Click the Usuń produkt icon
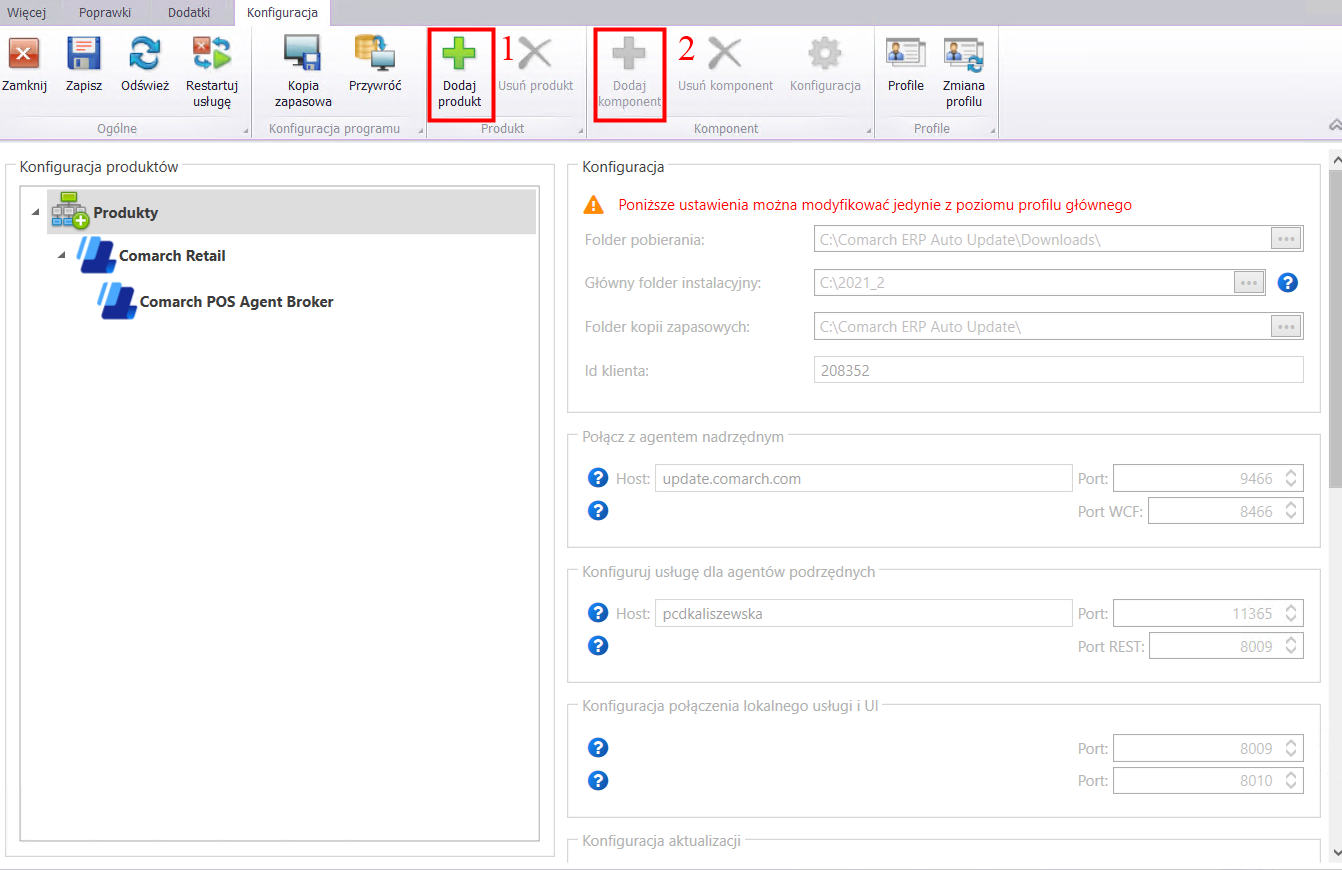The width and height of the screenshot is (1342, 870). (535, 54)
